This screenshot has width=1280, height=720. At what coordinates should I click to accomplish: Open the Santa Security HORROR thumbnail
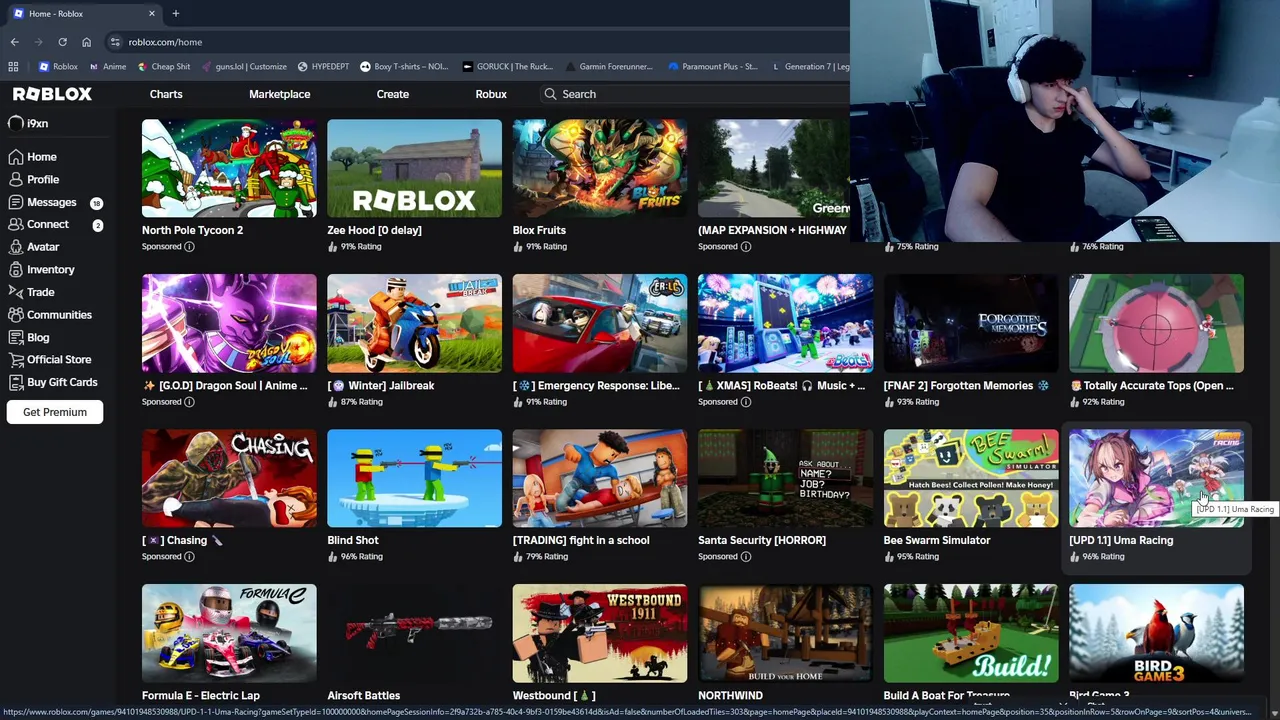pyautogui.click(x=785, y=478)
